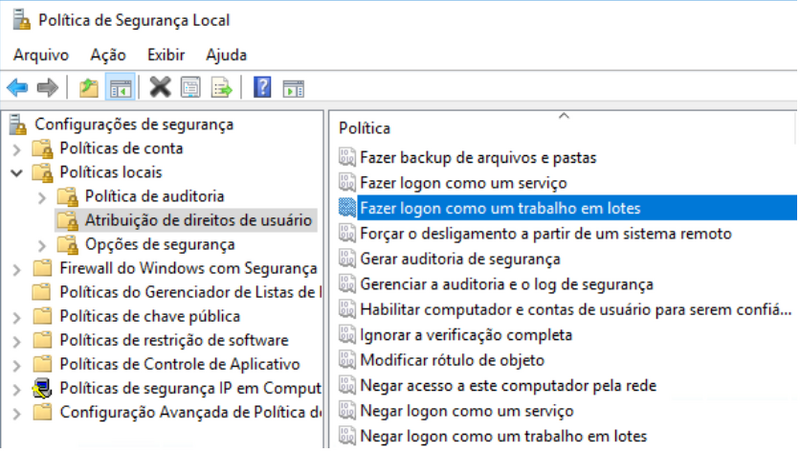The image size is (800, 453).
Task: Click icon beside Fazer logon como um serviço
Action: point(347,183)
